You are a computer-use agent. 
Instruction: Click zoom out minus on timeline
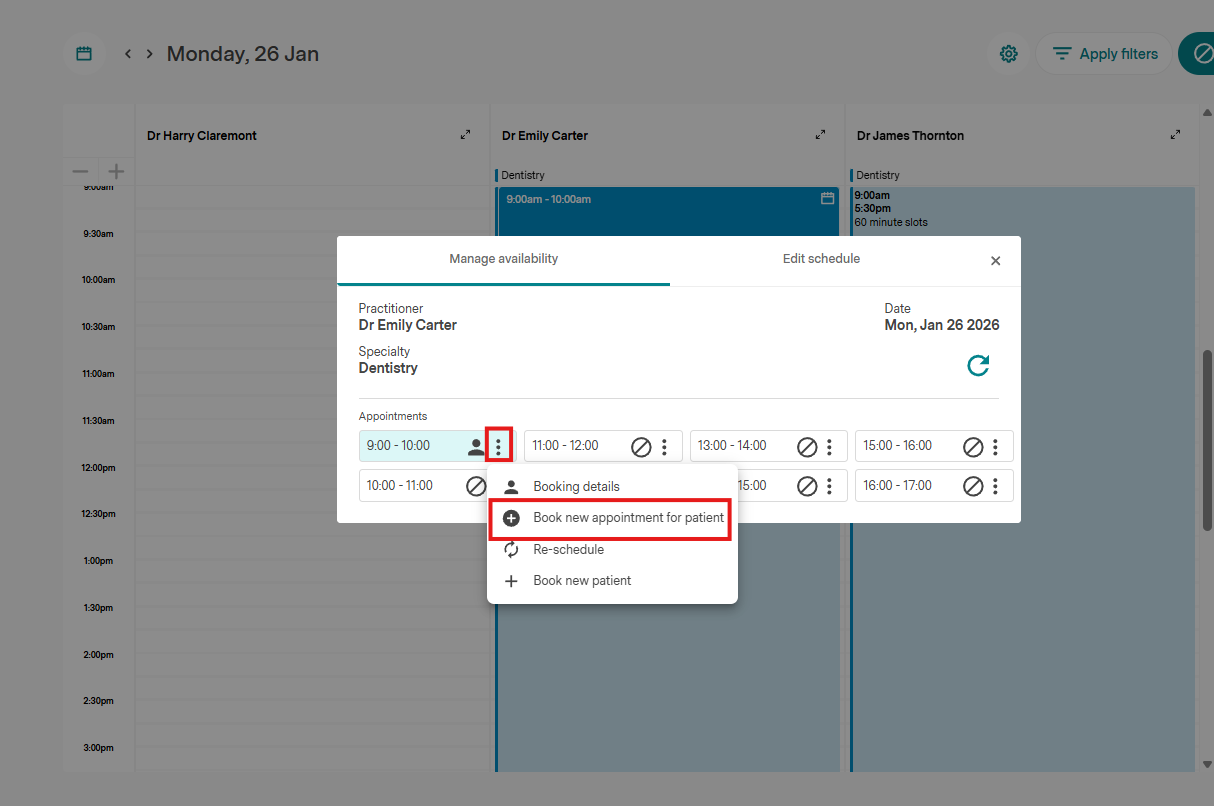(x=81, y=172)
